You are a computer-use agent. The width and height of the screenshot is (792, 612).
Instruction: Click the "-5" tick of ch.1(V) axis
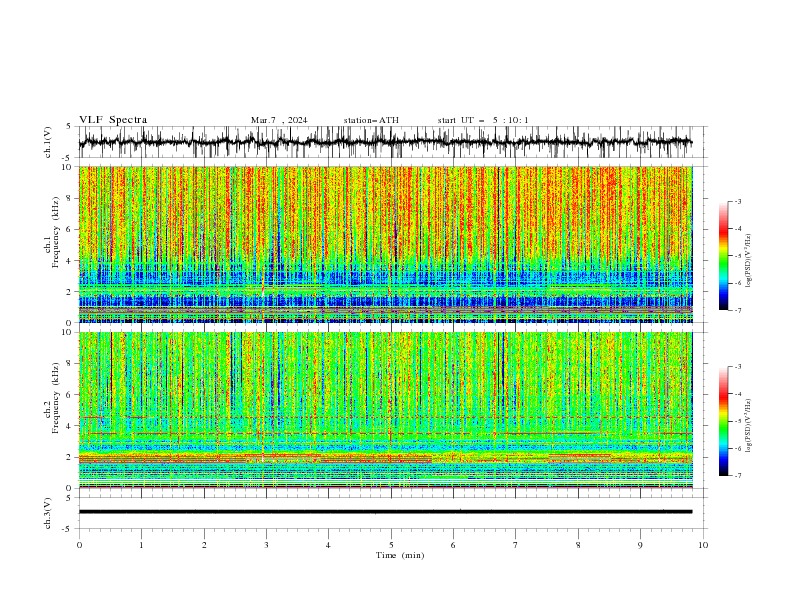[67, 158]
